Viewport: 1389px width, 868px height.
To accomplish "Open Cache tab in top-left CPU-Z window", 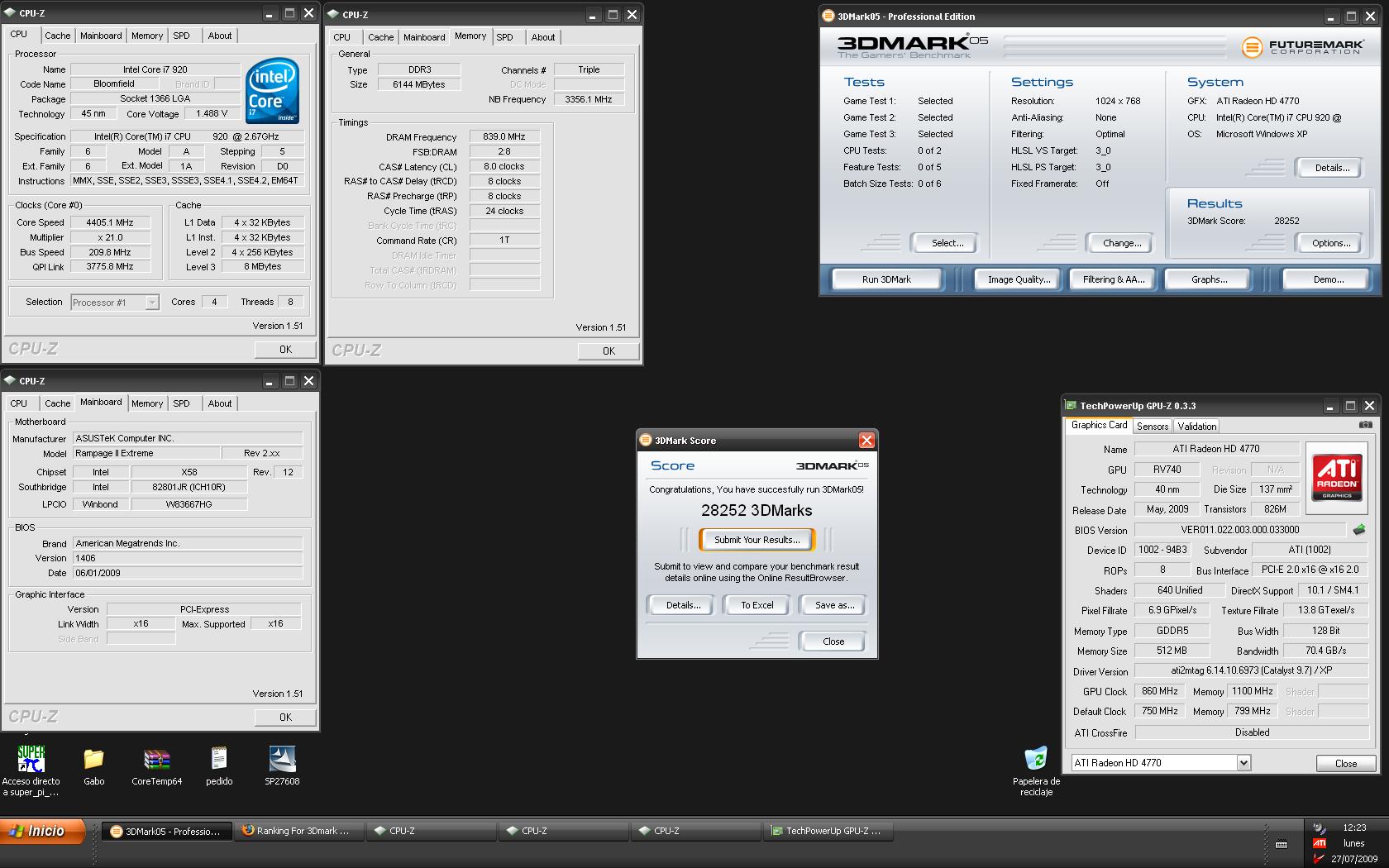I will [58, 36].
